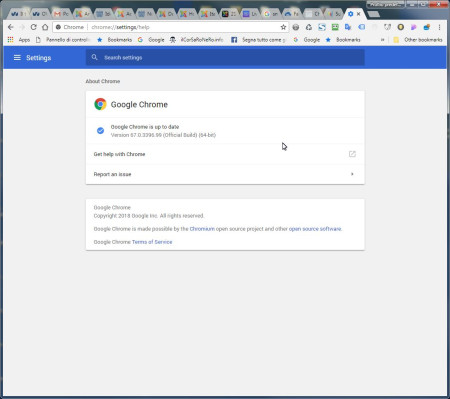Navigate back using the back arrow
Screen dimensions: 450x399
click(11, 27)
